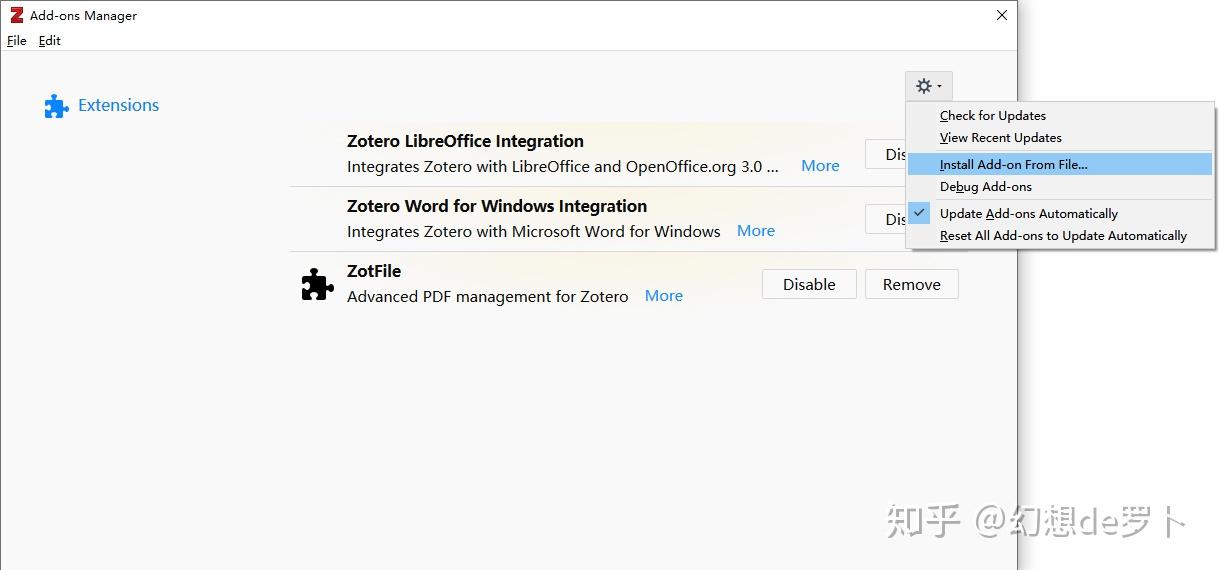The image size is (1219, 570).
Task: Select the Zotero LibreOffice Integration entry
Action: 465,141
